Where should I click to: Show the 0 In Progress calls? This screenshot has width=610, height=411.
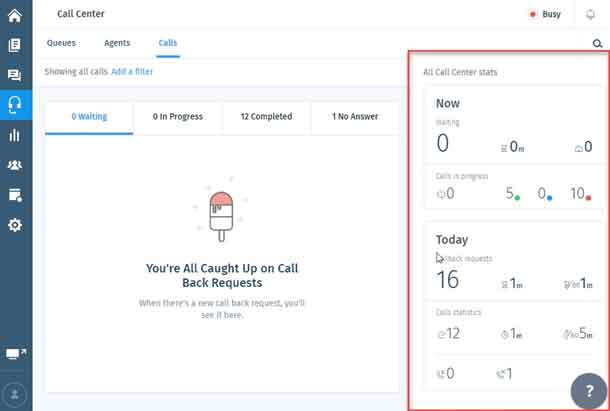pos(177,117)
